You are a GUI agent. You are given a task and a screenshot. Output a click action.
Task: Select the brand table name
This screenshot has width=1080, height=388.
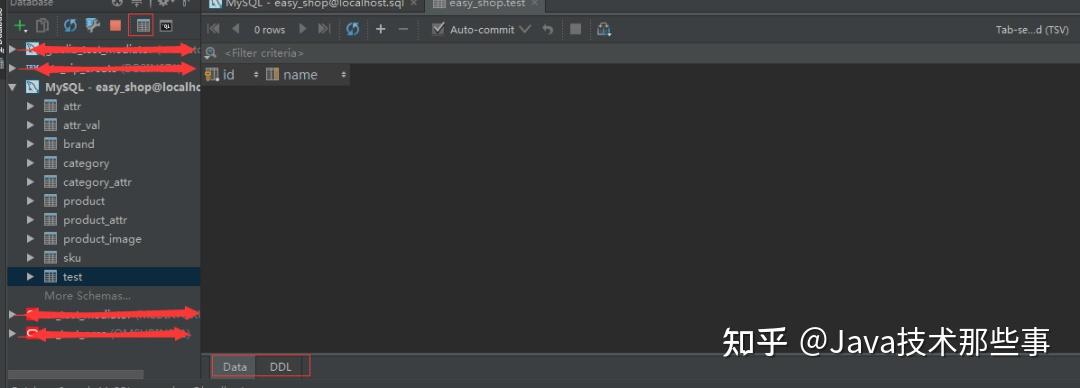coord(79,144)
